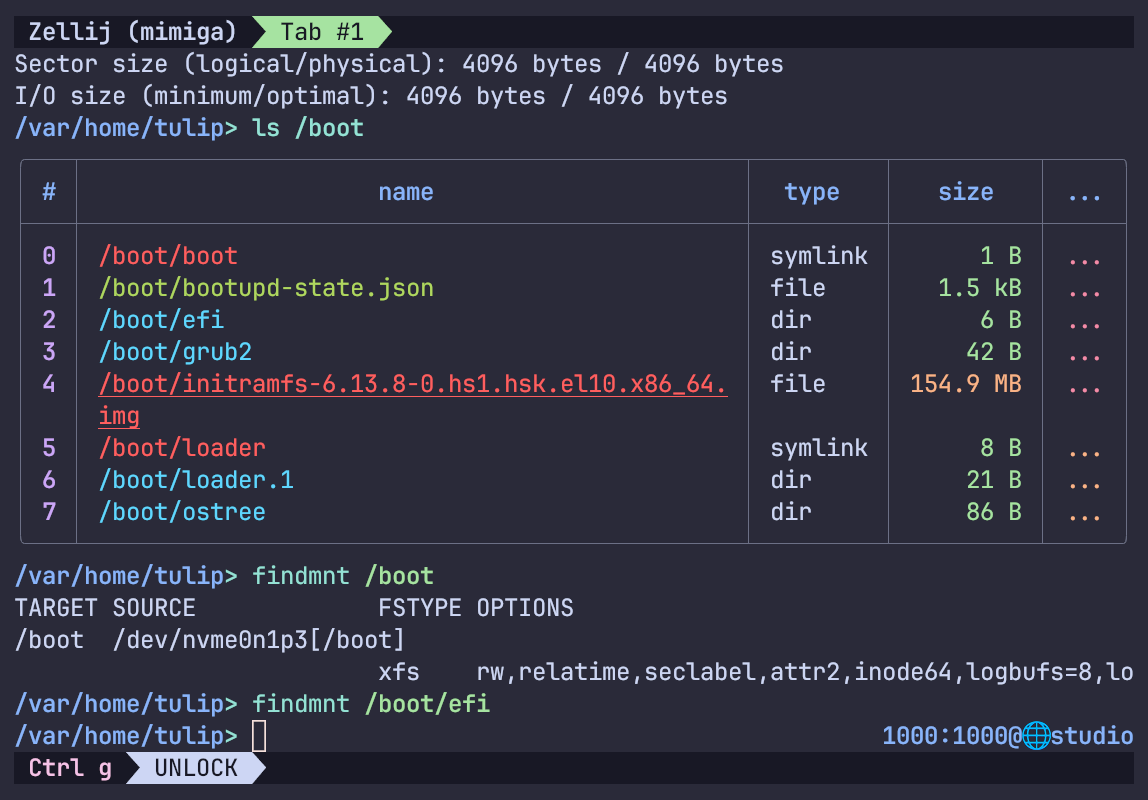Click the /boot/loader symlink entry
Screen dimensions: 1148x800
pos(182,448)
